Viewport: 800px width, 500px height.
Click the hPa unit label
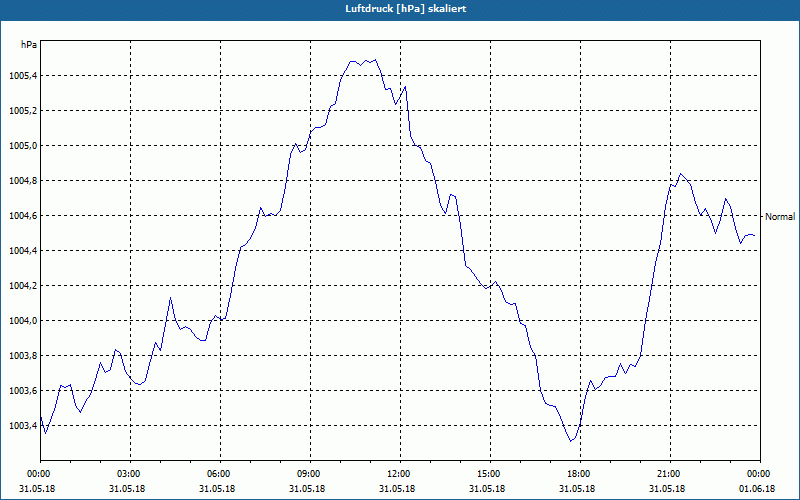click(x=29, y=45)
